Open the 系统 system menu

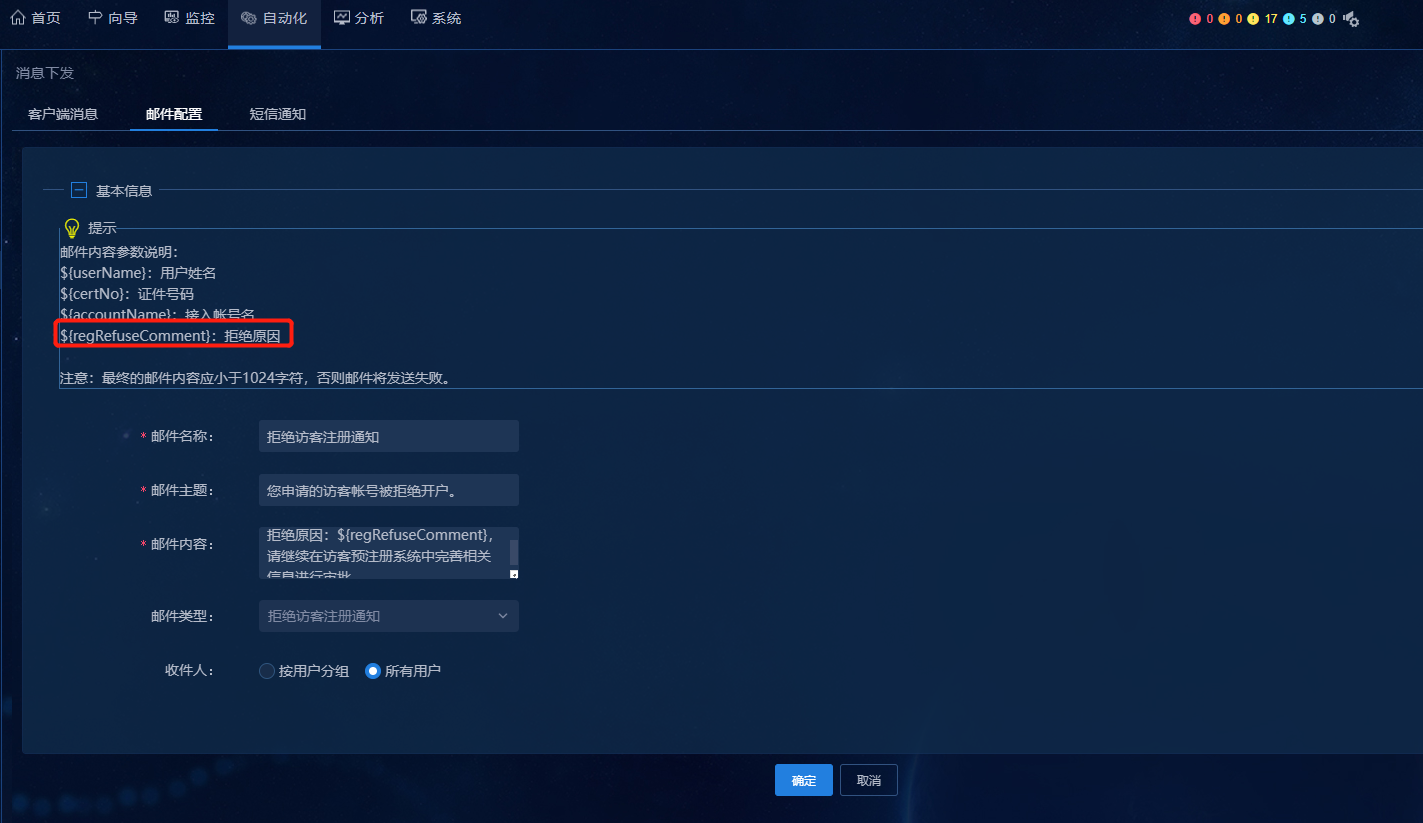[436, 18]
